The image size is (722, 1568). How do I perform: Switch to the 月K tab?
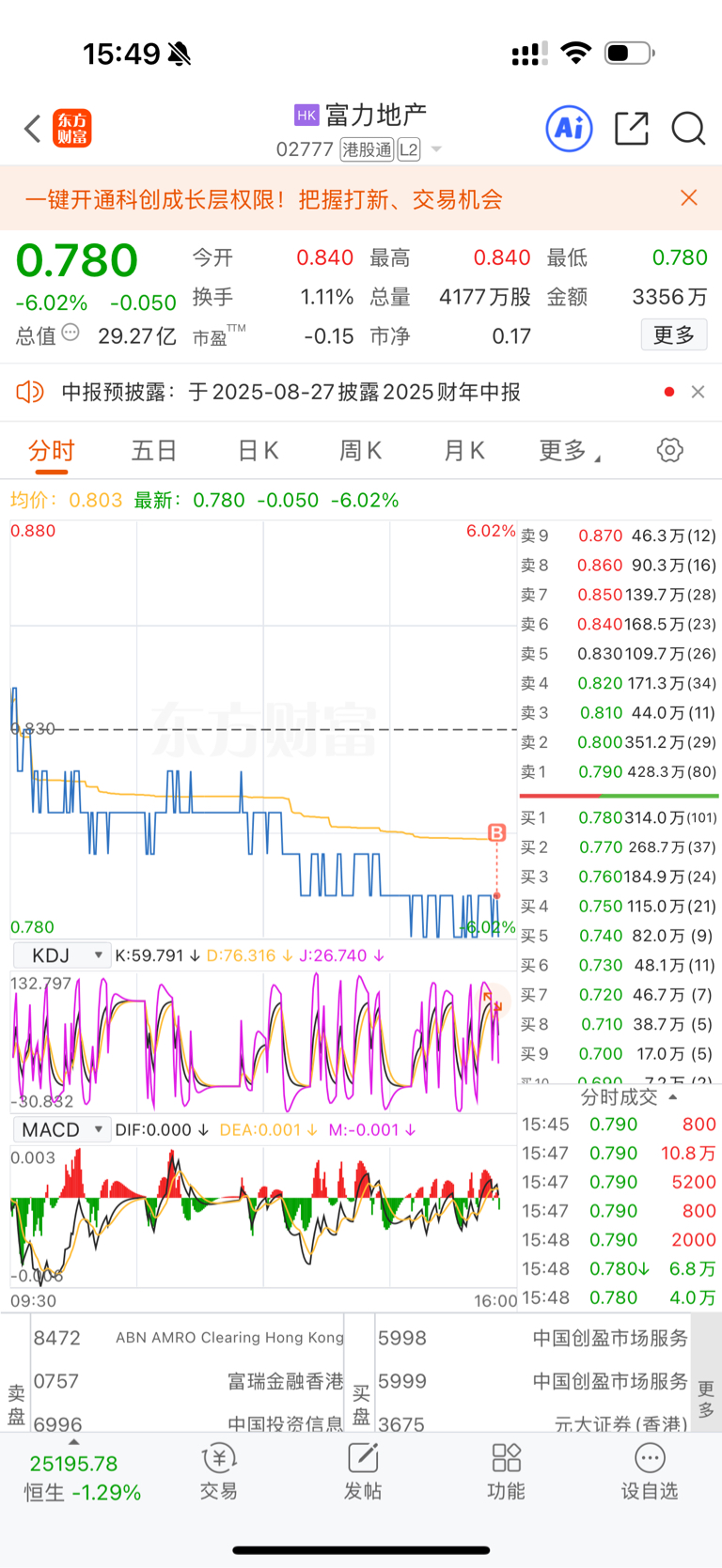[463, 451]
